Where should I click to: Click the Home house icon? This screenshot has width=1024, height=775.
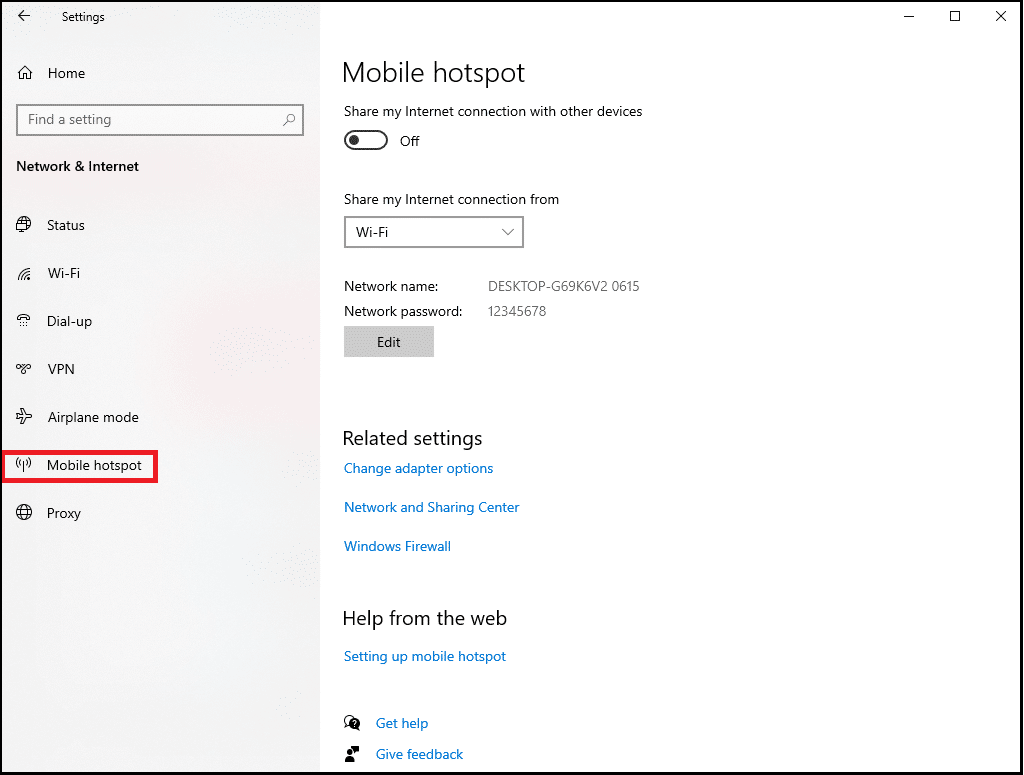(x=25, y=73)
